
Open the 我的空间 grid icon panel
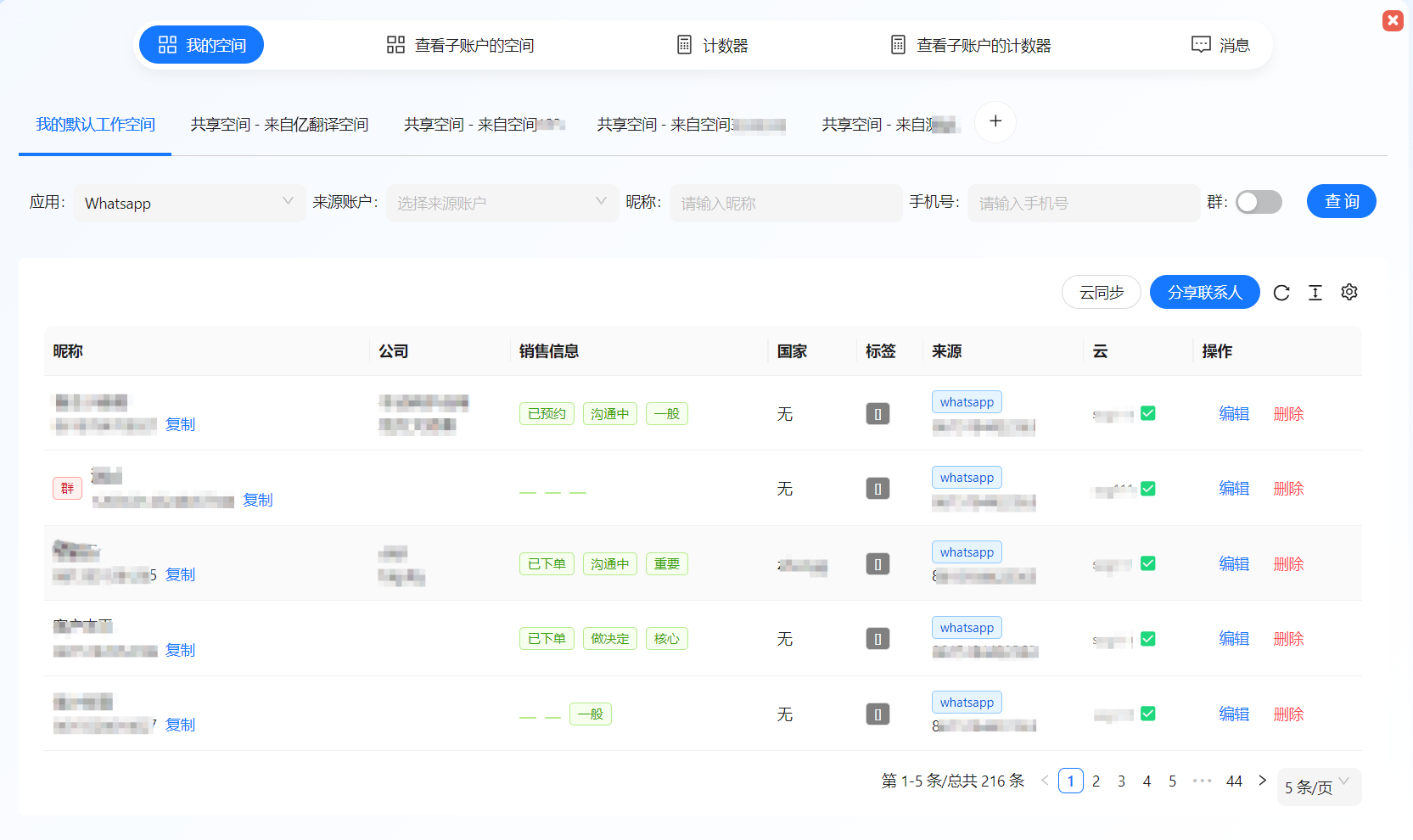pos(167,44)
